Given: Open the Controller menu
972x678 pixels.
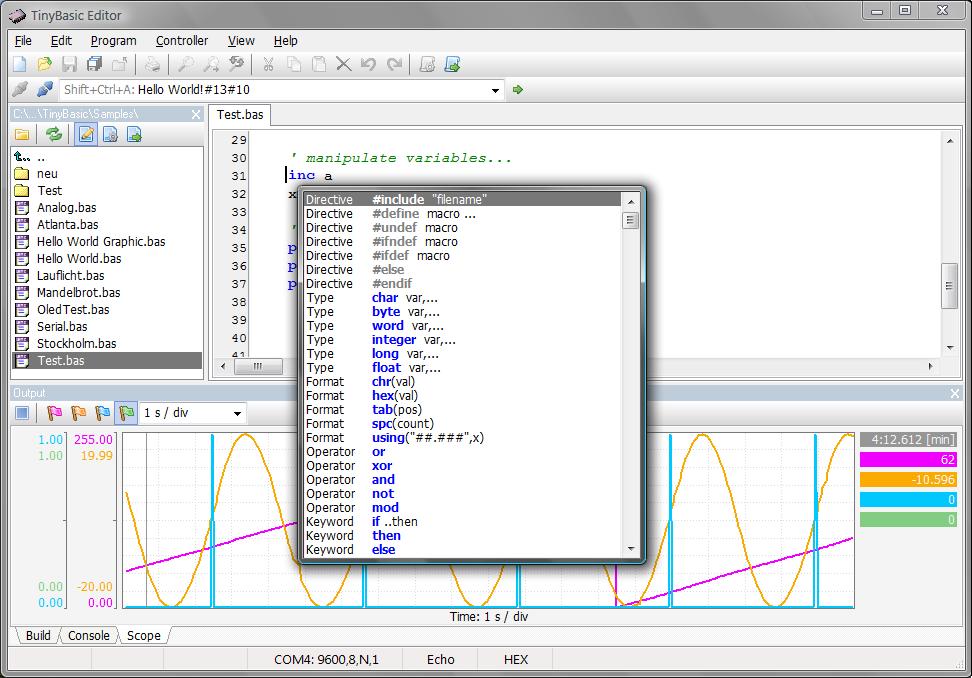Looking at the screenshot, I should click(x=182, y=41).
